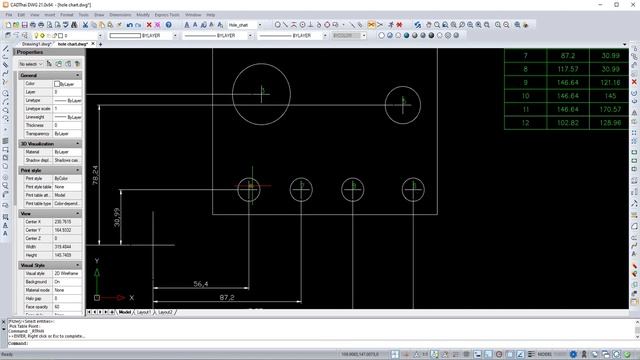The width and height of the screenshot is (640, 360).
Task: Click the Line tool in left toolbar
Action: pyautogui.click(x=5, y=49)
